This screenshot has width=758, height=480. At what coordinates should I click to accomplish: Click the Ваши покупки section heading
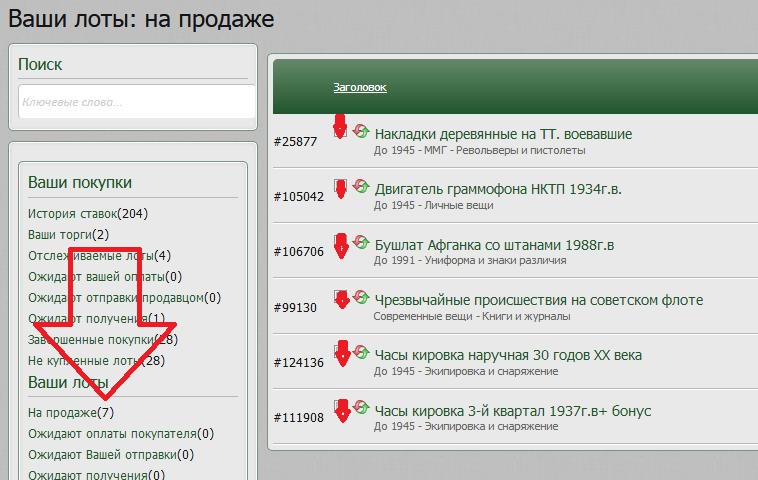[80, 182]
